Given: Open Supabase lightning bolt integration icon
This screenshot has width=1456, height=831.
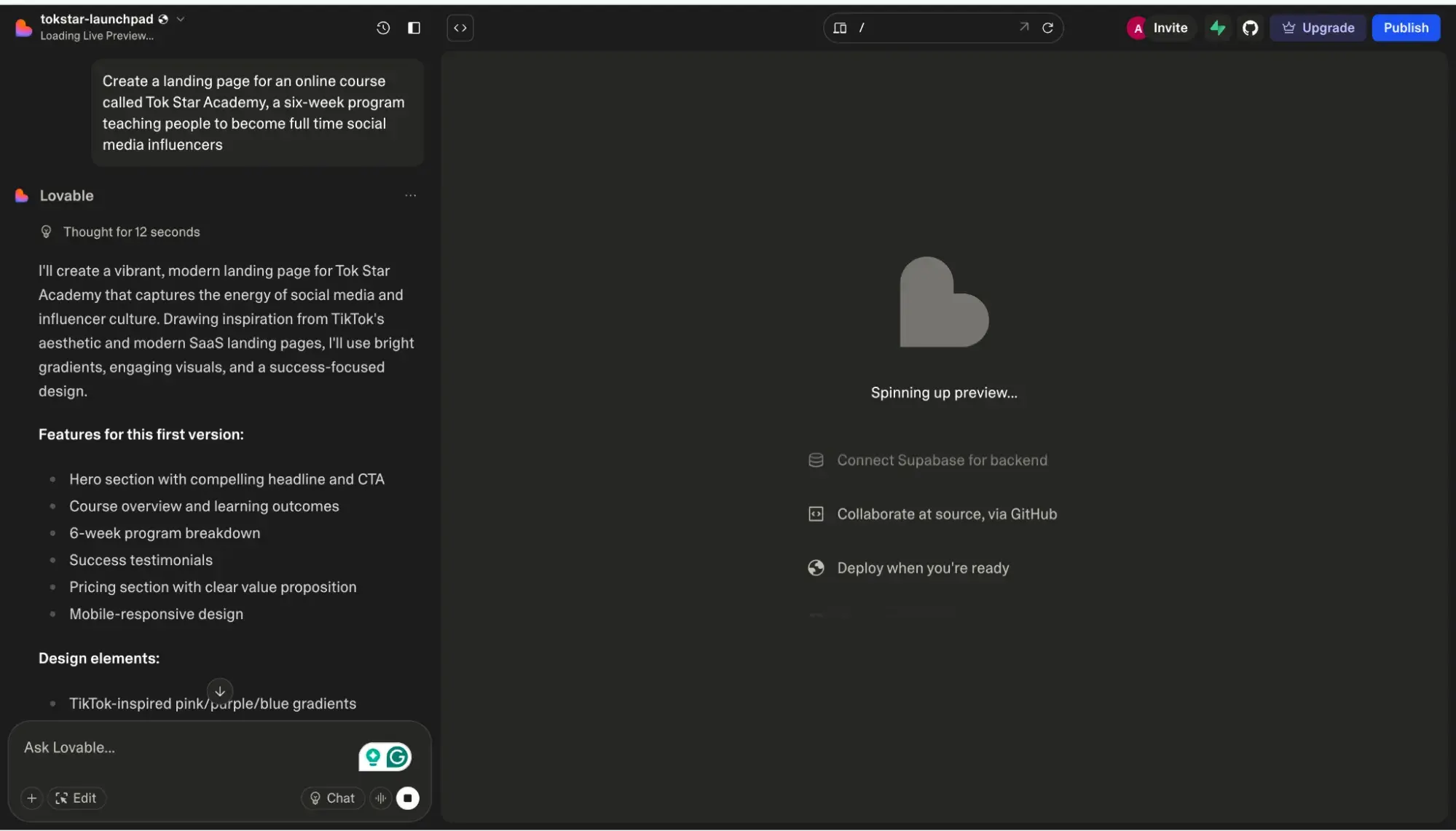Looking at the screenshot, I should point(1218,28).
